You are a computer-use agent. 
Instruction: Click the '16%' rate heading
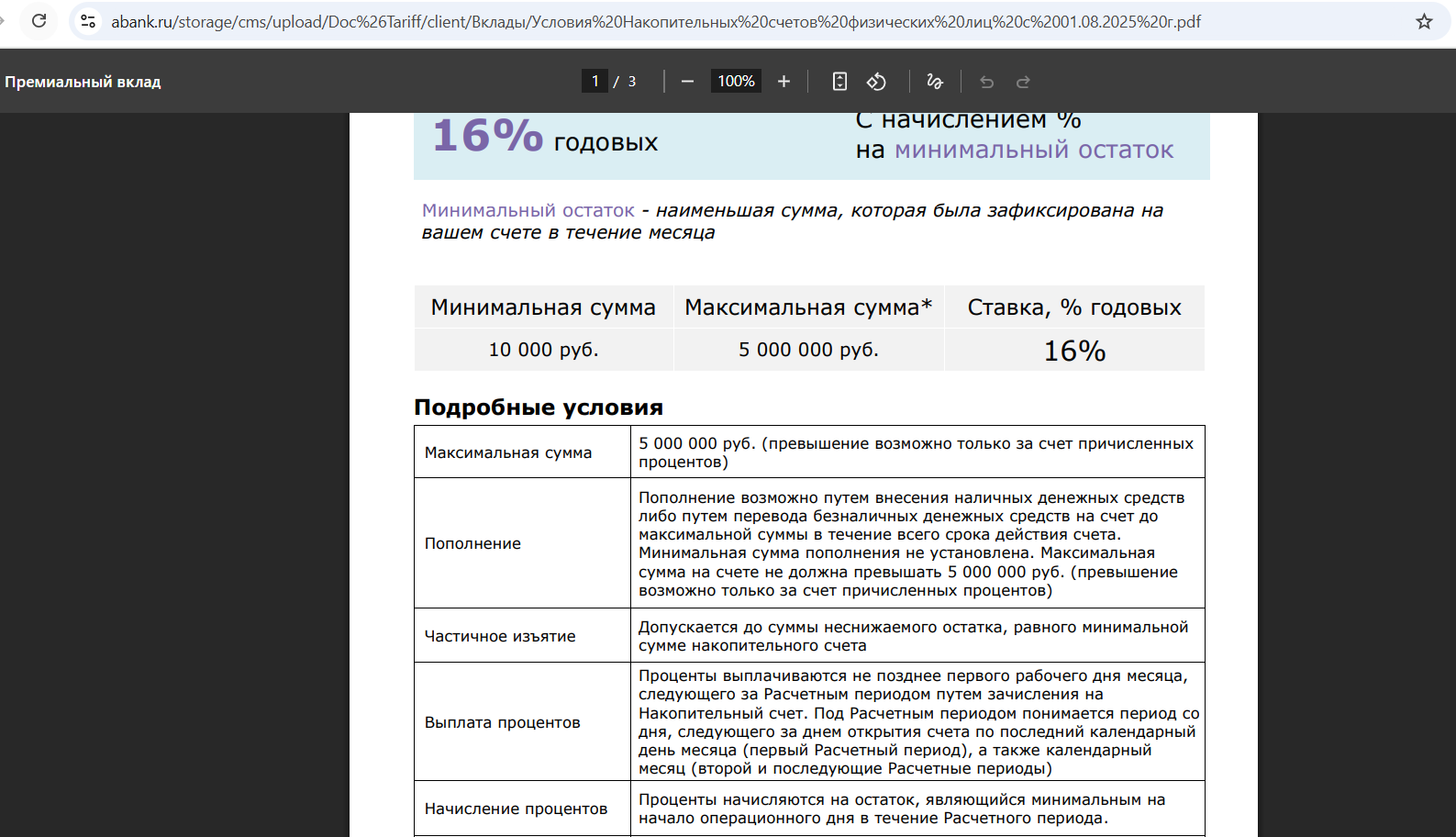488,136
